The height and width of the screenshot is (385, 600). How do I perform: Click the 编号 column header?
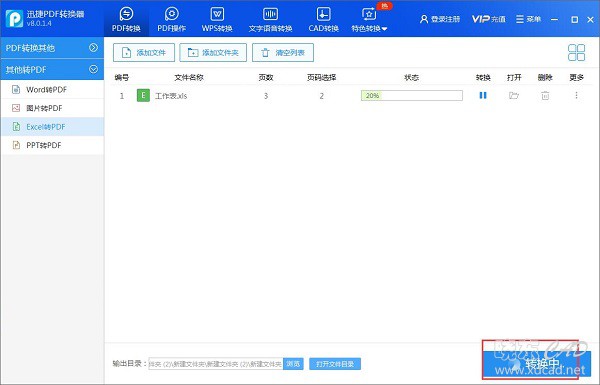[x=122, y=78]
